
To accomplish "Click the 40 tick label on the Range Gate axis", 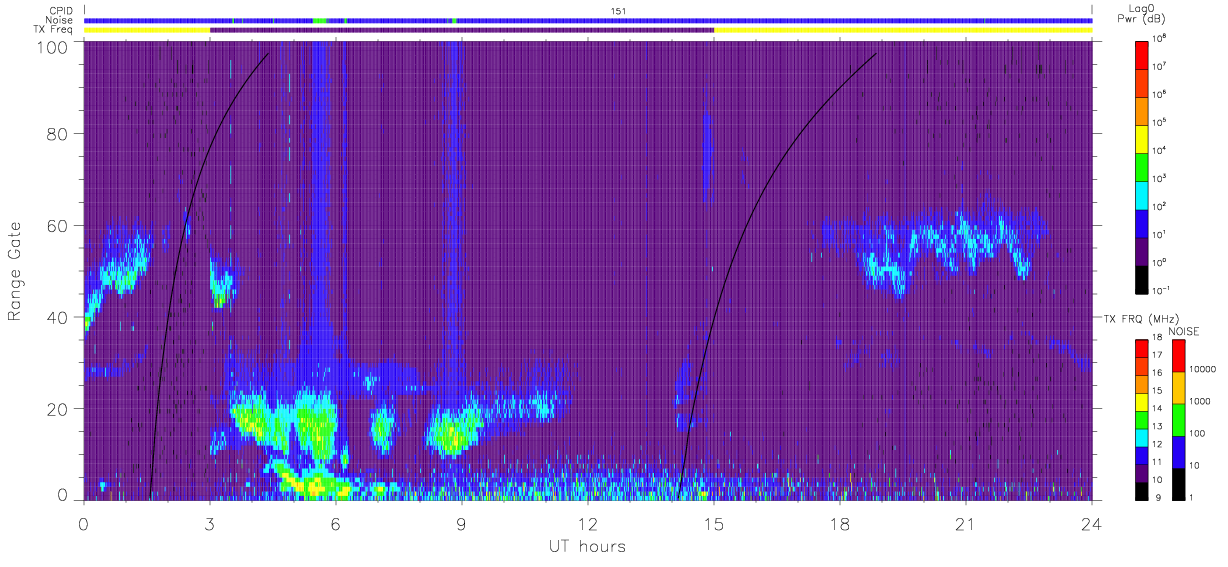I will 57,317.
